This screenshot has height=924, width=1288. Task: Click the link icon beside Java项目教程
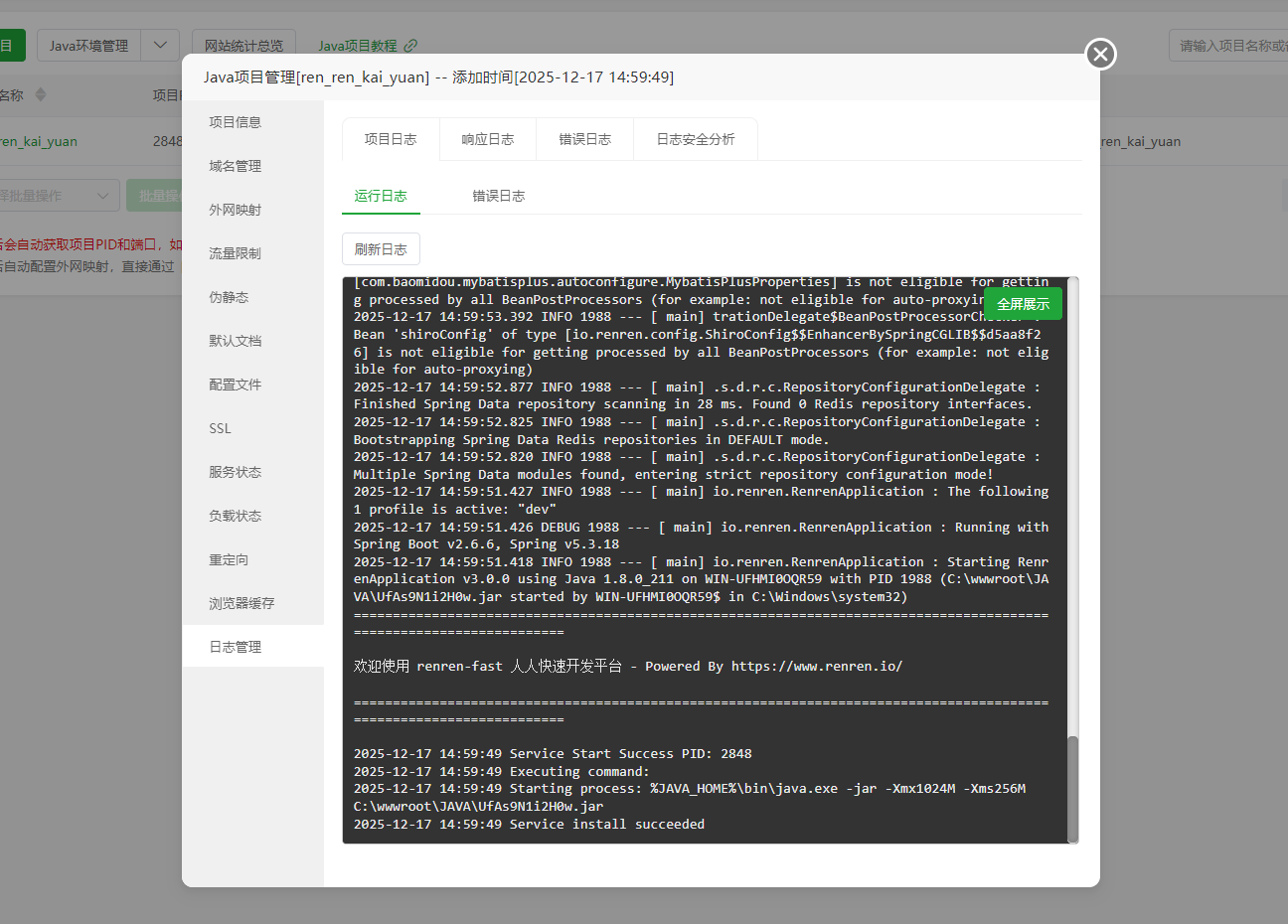point(410,46)
